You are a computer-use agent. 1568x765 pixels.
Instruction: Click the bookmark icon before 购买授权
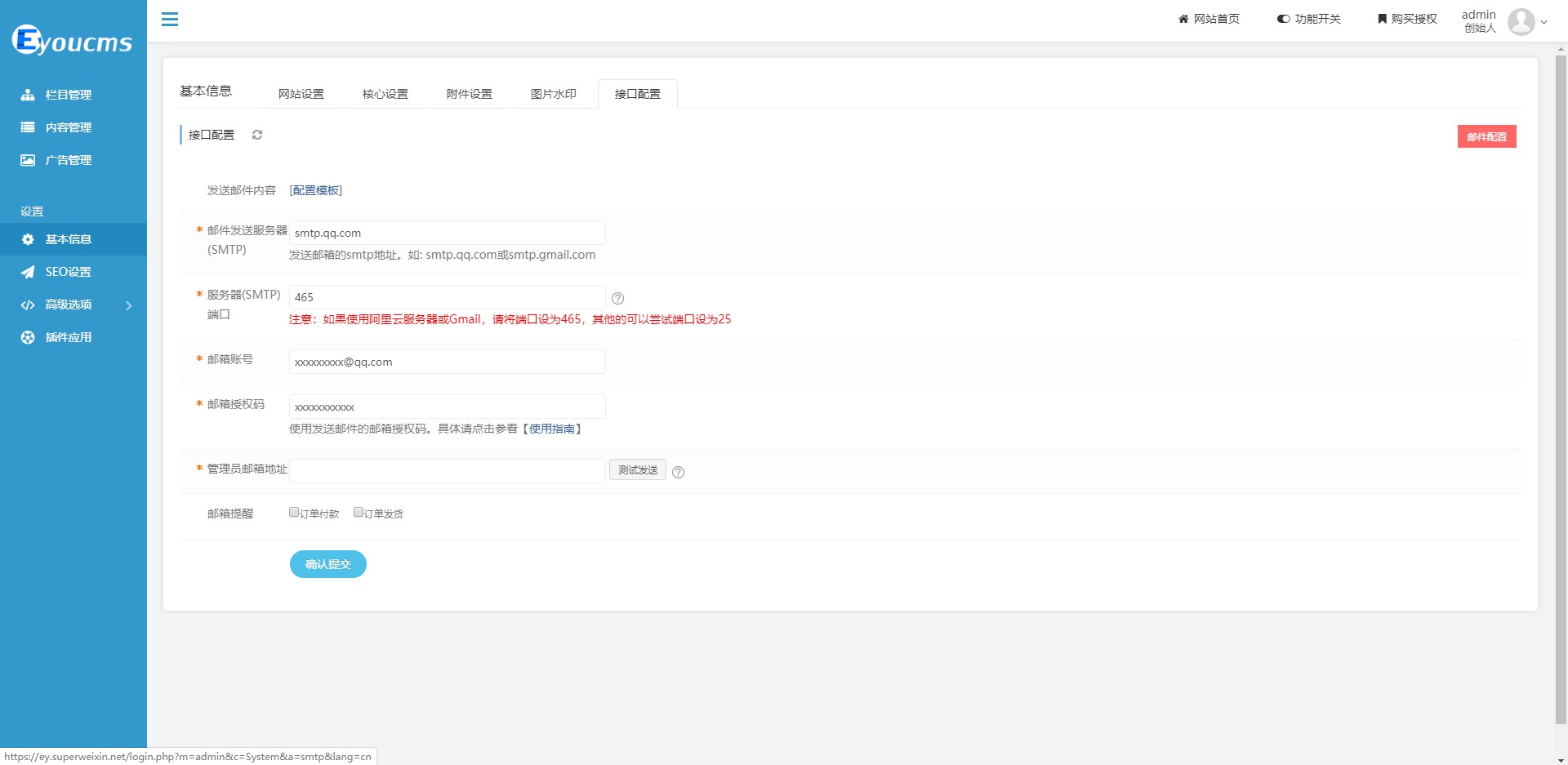(1383, 19)
